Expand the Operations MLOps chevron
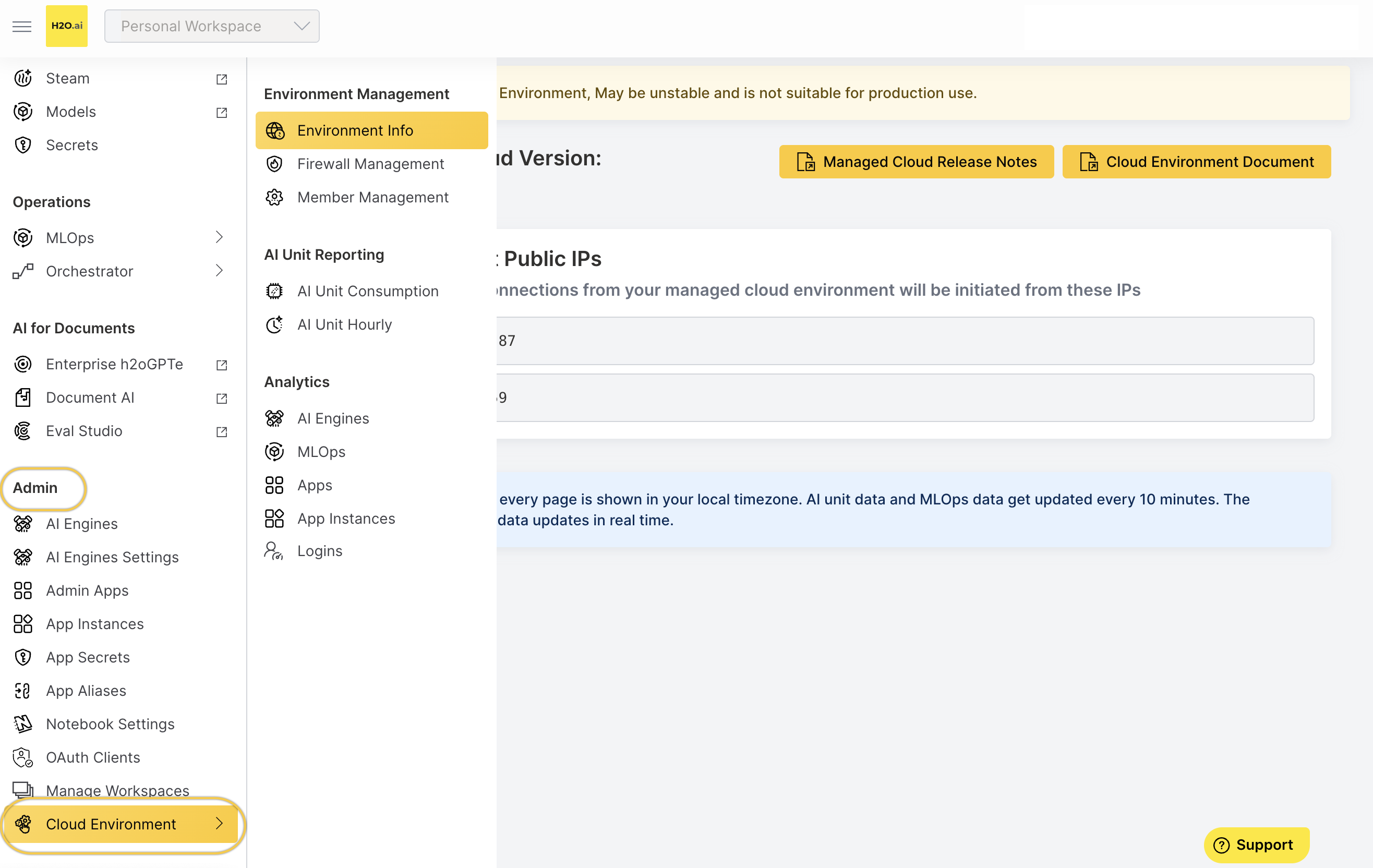The image size is (1373, 868). 219,237
